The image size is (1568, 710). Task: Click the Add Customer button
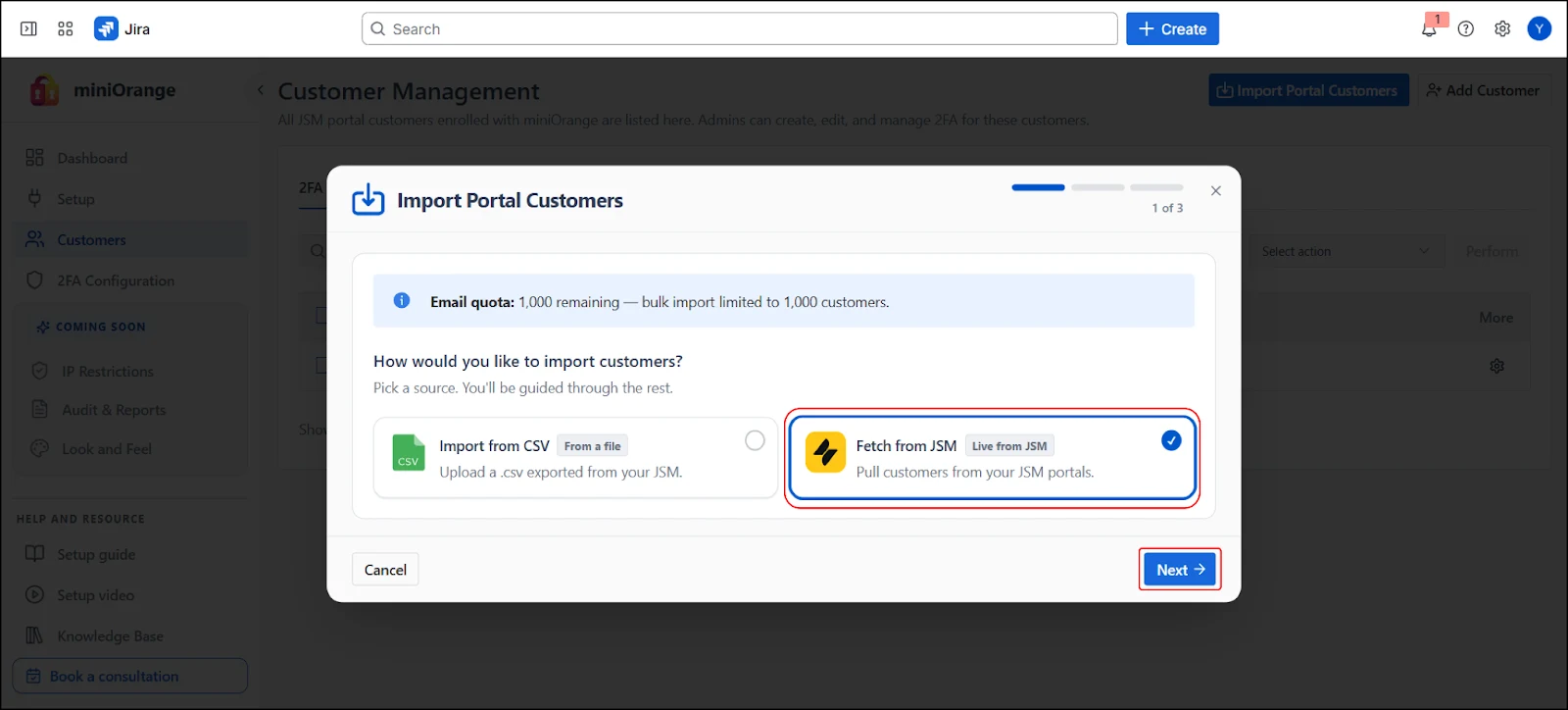[x=1484, y=90]
